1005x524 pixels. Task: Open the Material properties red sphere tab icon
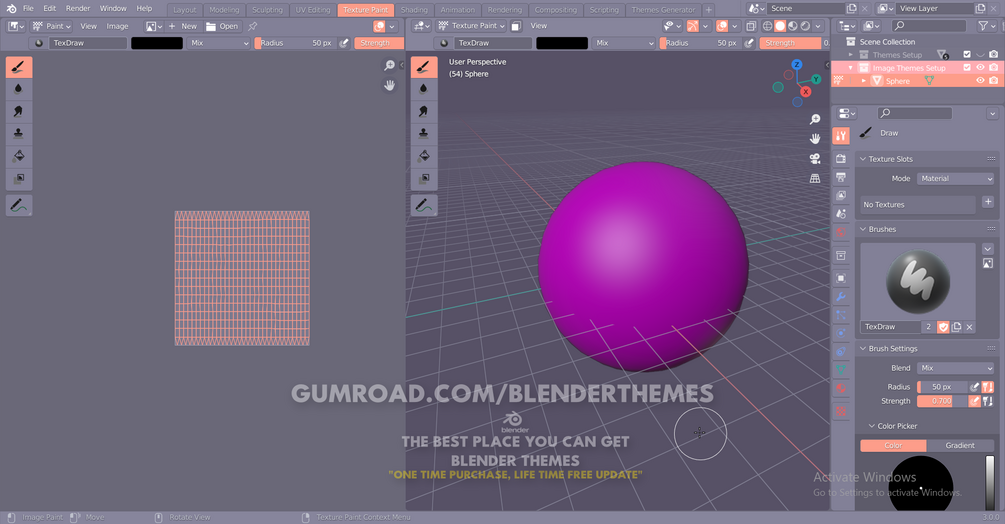click(x=841, y=388)
